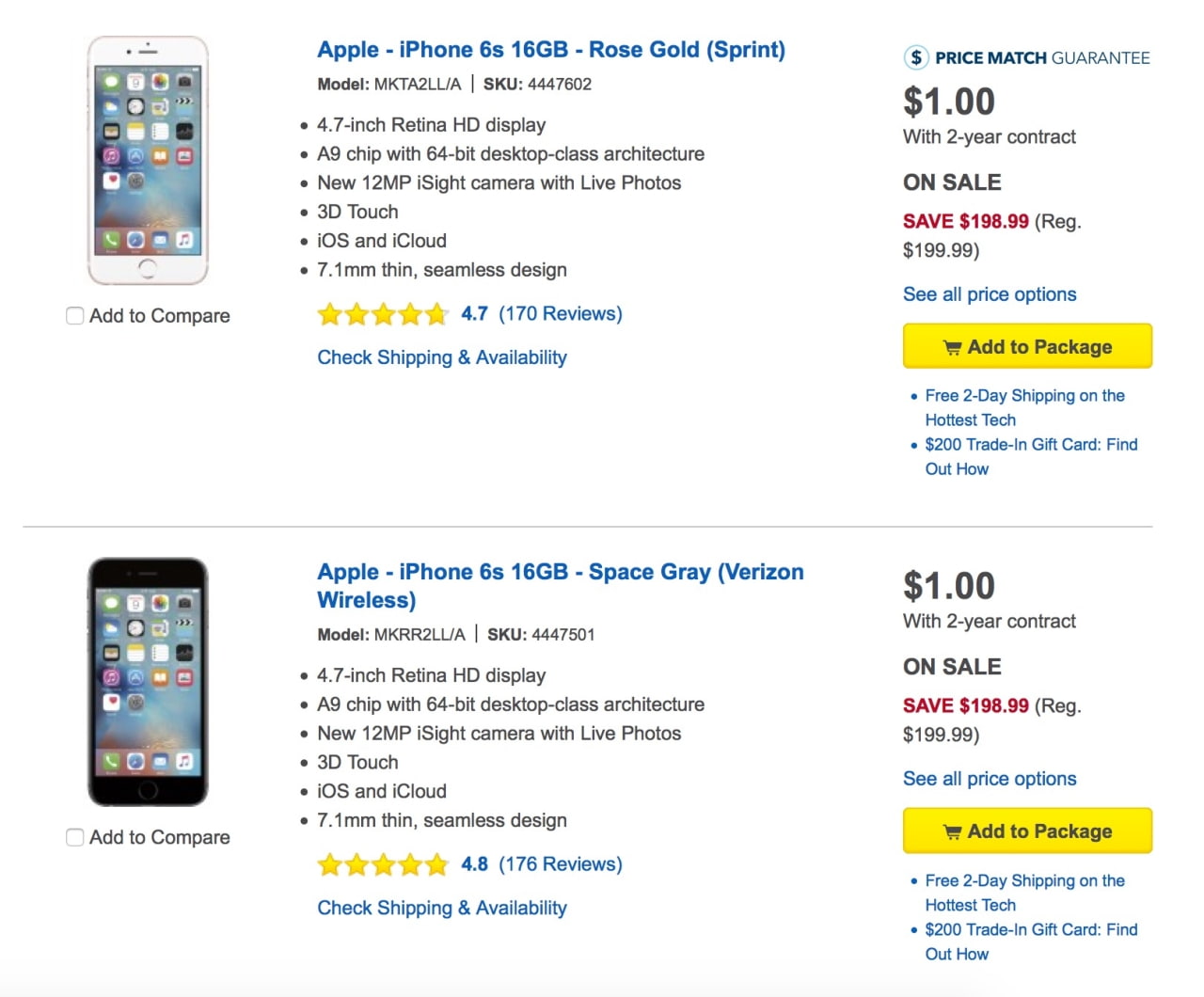This screenshot has width=1204, height=997.
Task: Check Shipping & Availability for Sprint iPhone
Action: (442, 357)
